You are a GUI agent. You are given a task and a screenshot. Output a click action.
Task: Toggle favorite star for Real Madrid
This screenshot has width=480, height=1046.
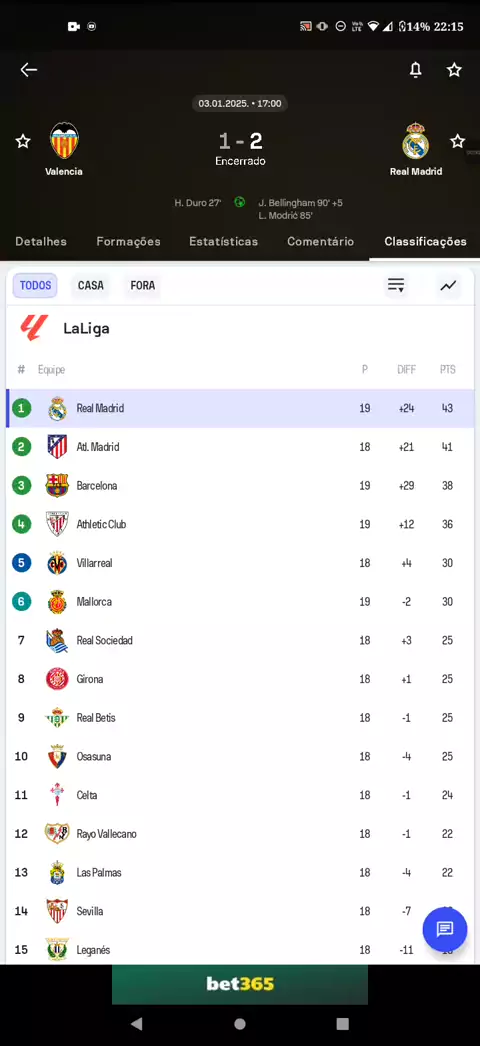(457, 141)
